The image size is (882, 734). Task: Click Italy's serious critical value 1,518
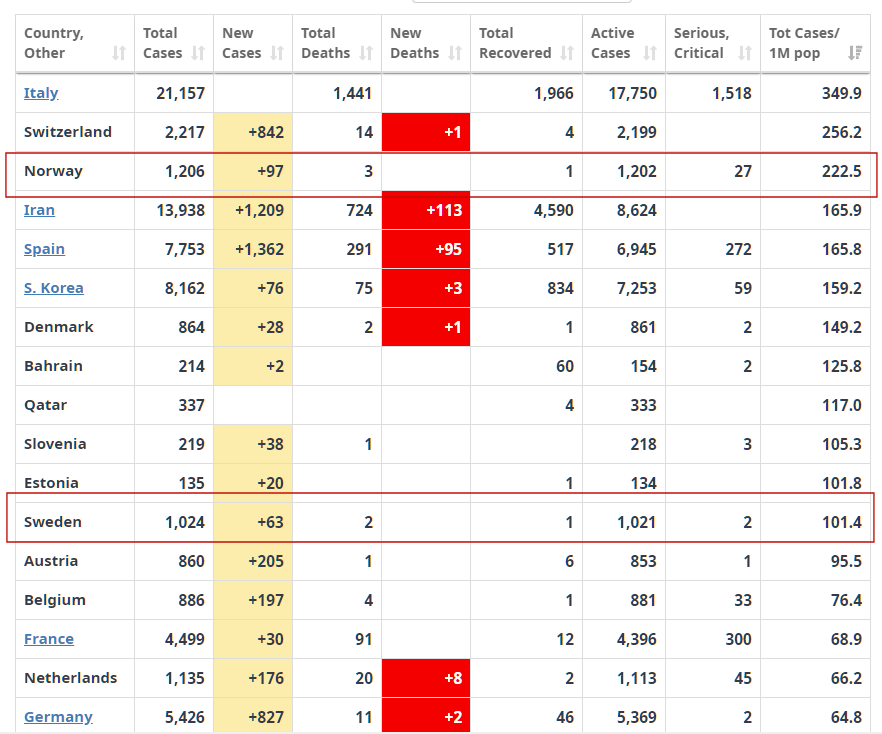732,93
